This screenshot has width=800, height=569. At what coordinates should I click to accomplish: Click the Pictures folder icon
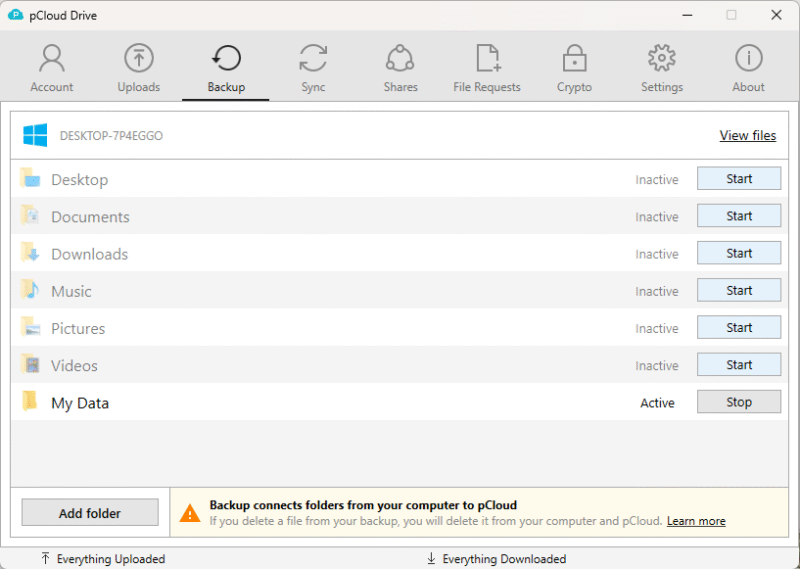30,327
